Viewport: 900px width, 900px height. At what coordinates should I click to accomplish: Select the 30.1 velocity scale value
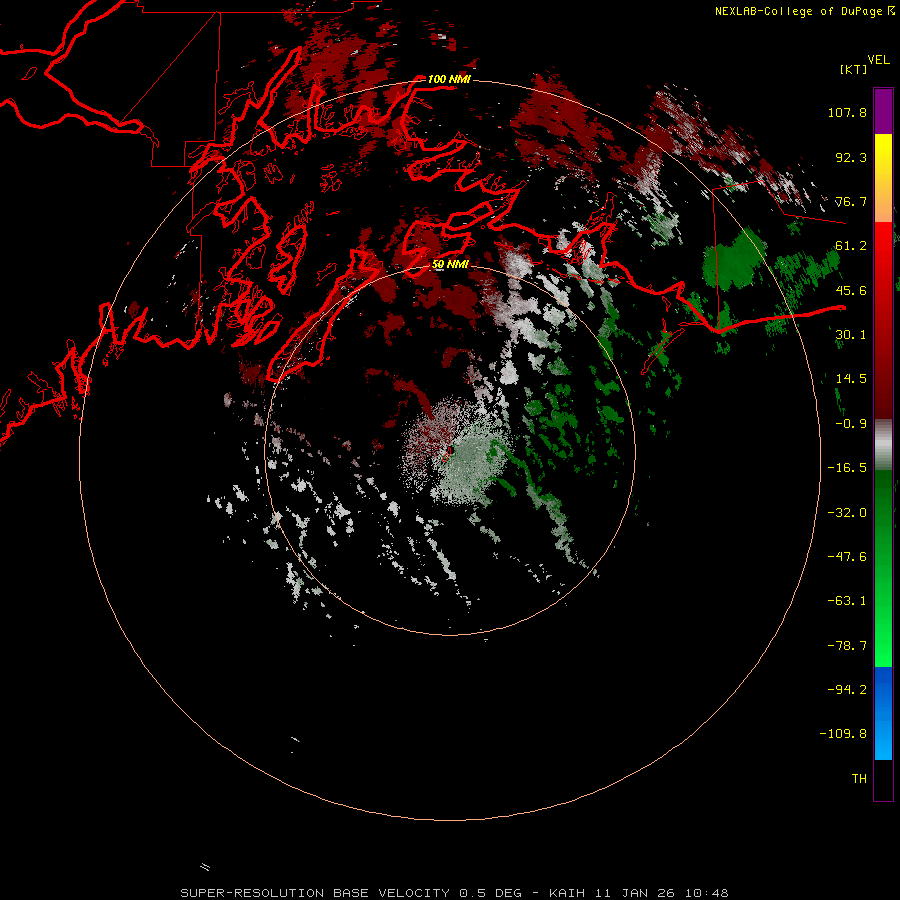(x=851, y=335)
